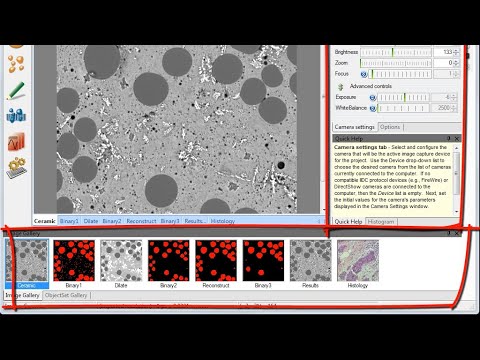Adjust the Zoom slider
The image size is (480, 360).
(x=396, y=63)
